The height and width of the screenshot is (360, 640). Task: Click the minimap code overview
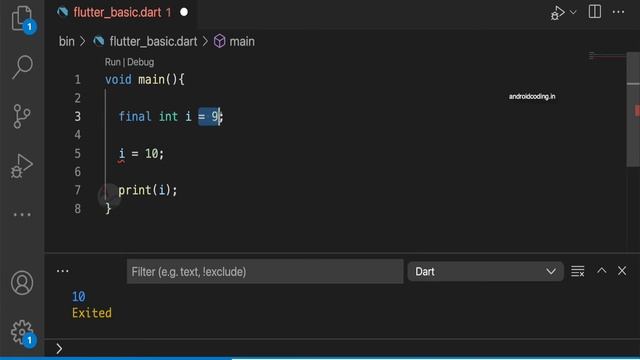pyautogui.click(x=607, y=56)
